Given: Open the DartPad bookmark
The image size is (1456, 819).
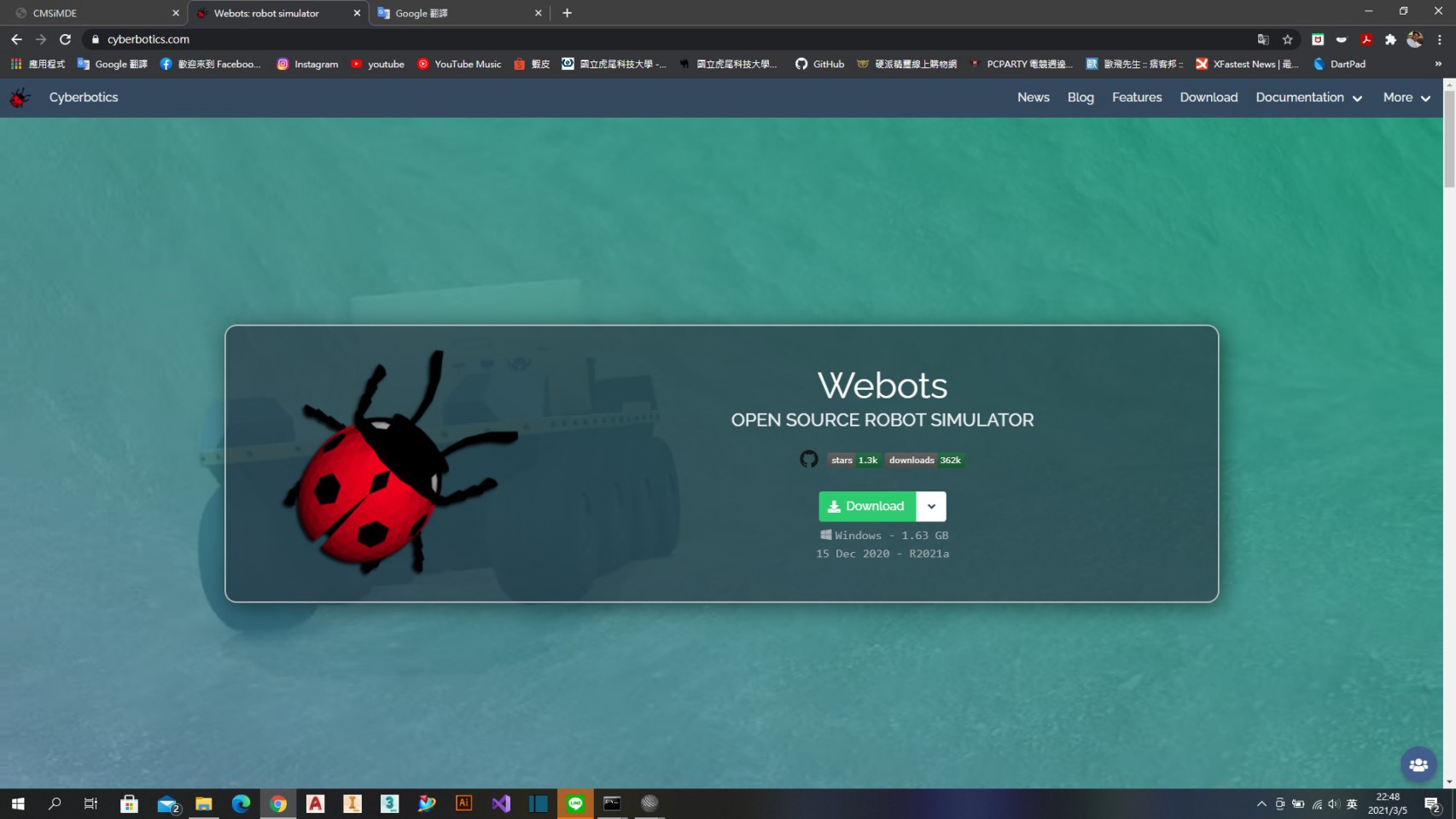Looking at the screenshot, I should 1340,64.
